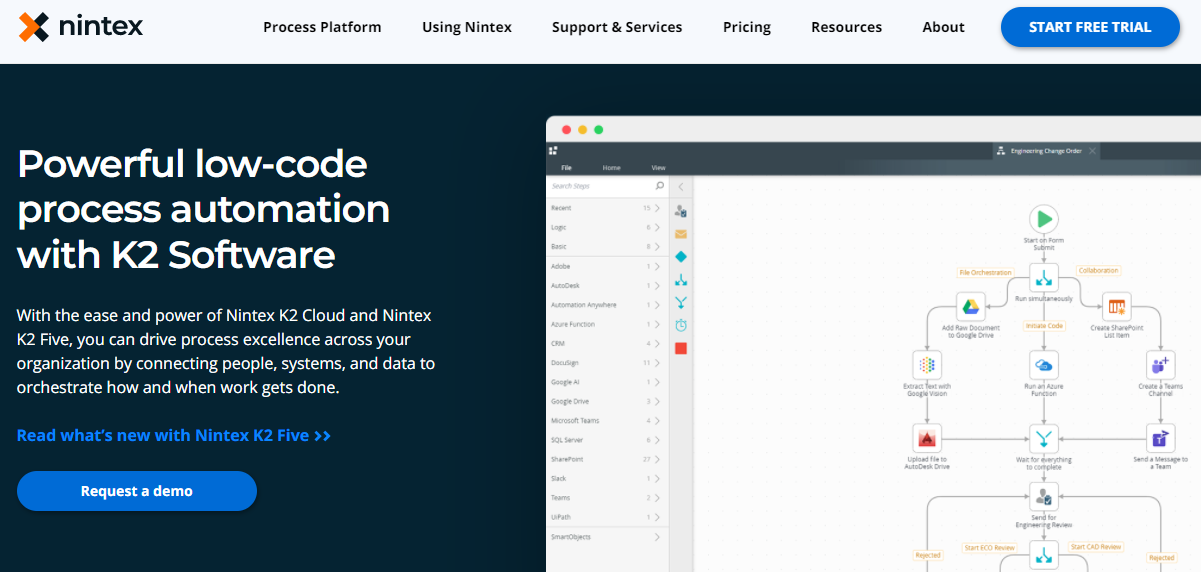Select the Run simultaneously step icon
Image resolution: width=1201 pixels, height=572 pixels.
click(1044, 277)
